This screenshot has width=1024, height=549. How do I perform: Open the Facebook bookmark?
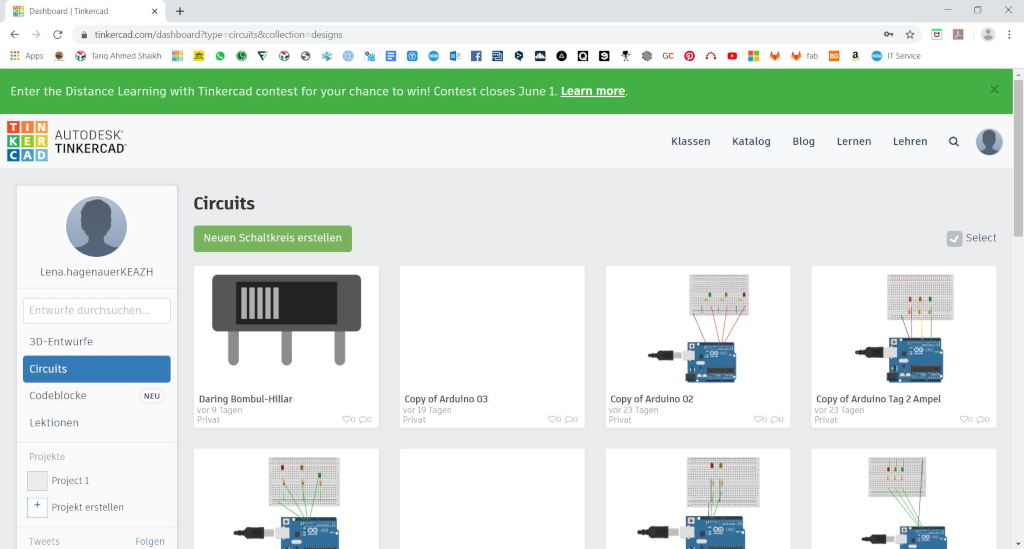[476, 56]
